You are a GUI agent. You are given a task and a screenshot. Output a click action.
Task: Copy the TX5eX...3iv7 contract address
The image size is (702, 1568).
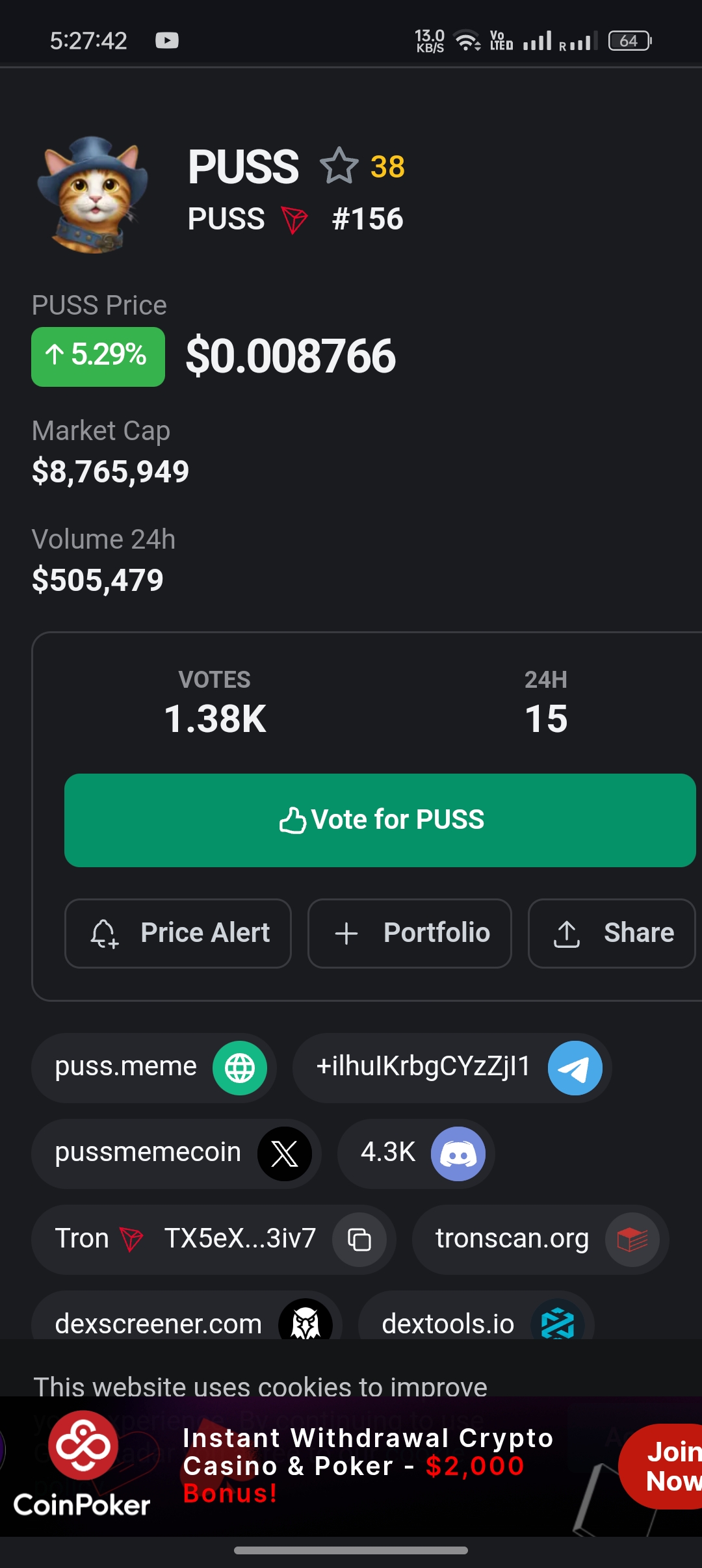coord(359,1240)
